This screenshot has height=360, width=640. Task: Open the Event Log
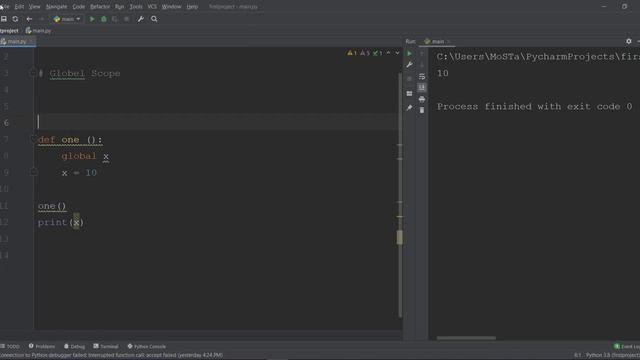pyautogui.click(x=627, y=346)
